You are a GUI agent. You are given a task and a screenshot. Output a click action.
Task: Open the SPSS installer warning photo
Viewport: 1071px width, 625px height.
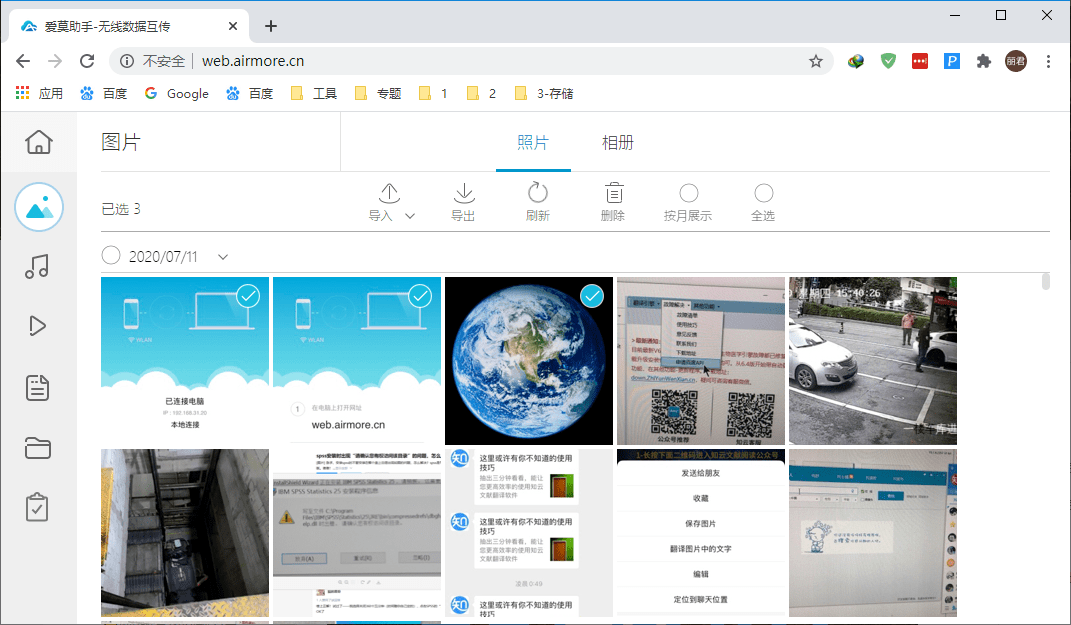pyautogui.click(x=357, y=533)
